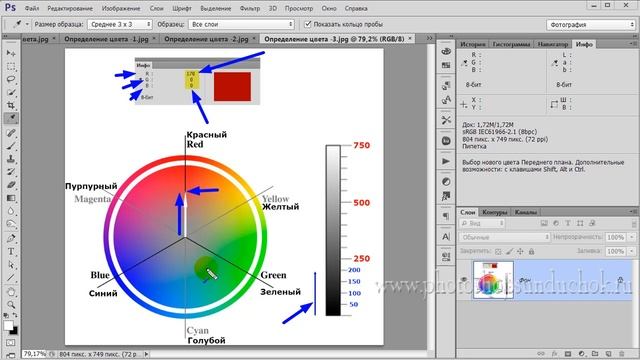Select the History Brush tool
The width and height of the screenshot is (640, 360).
[11, 172]
